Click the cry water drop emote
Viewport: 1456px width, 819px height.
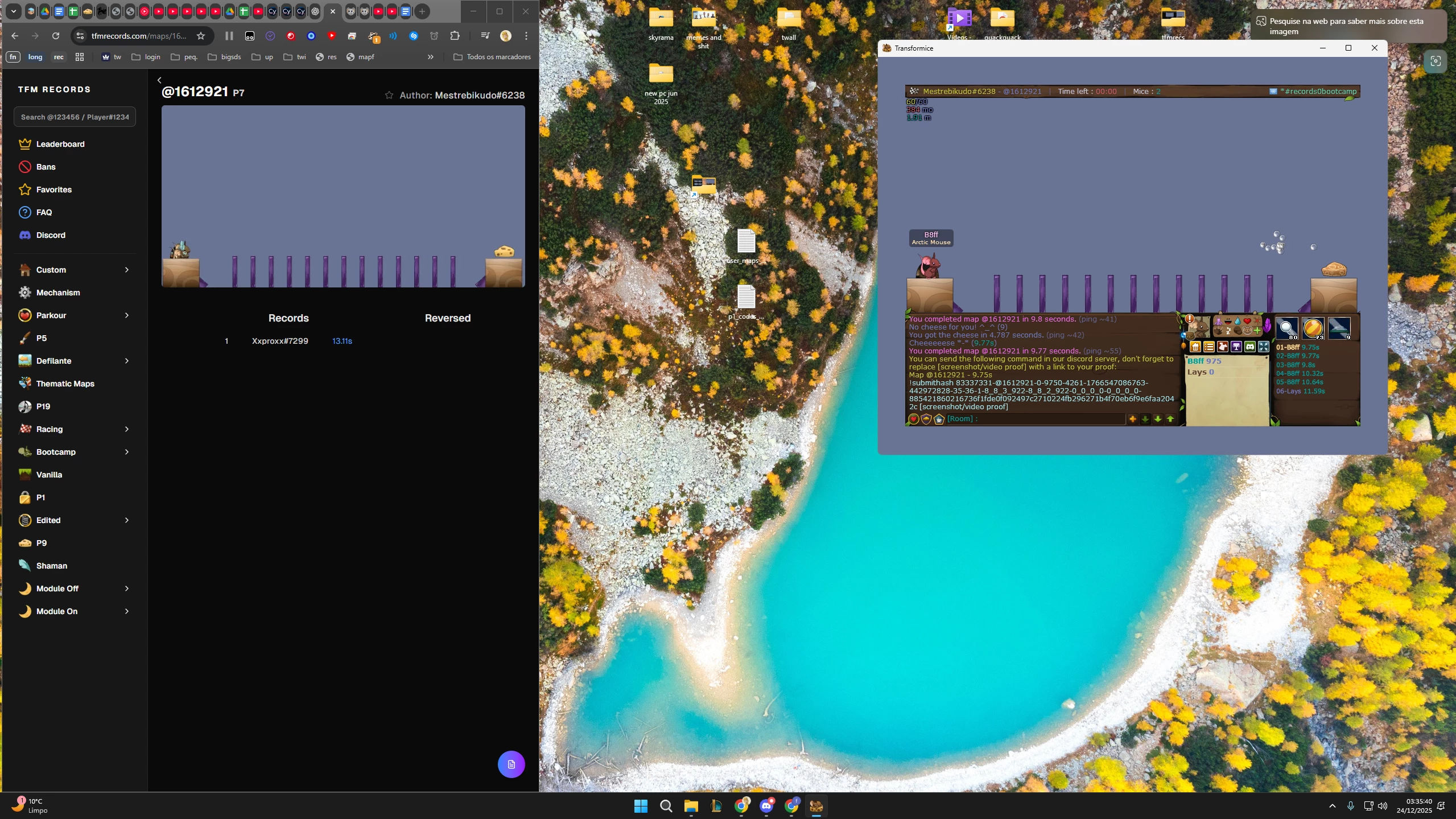[1238, 321]
